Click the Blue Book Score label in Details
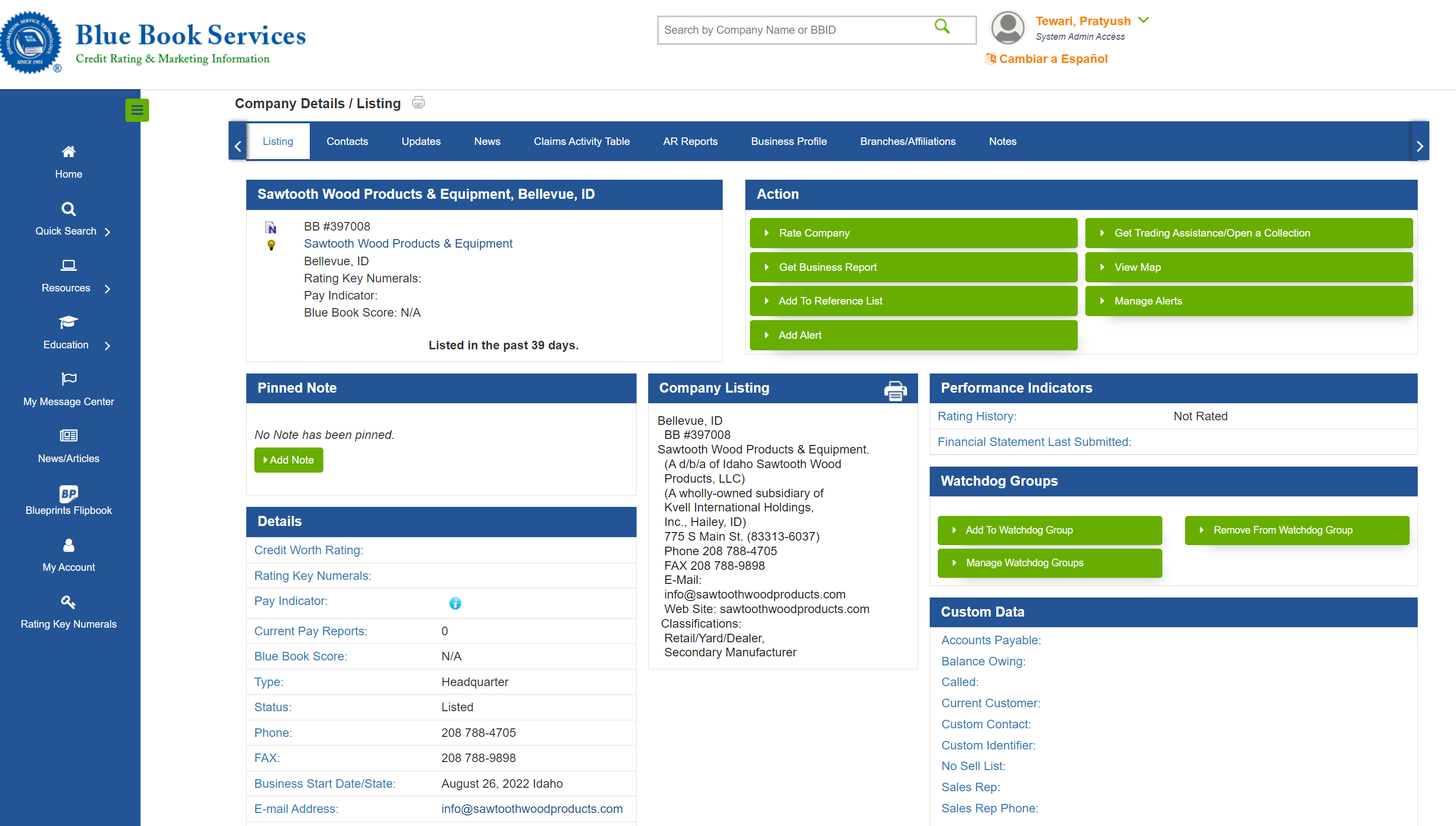Viewport: 1456px width, 826px height. pos(301,656)
